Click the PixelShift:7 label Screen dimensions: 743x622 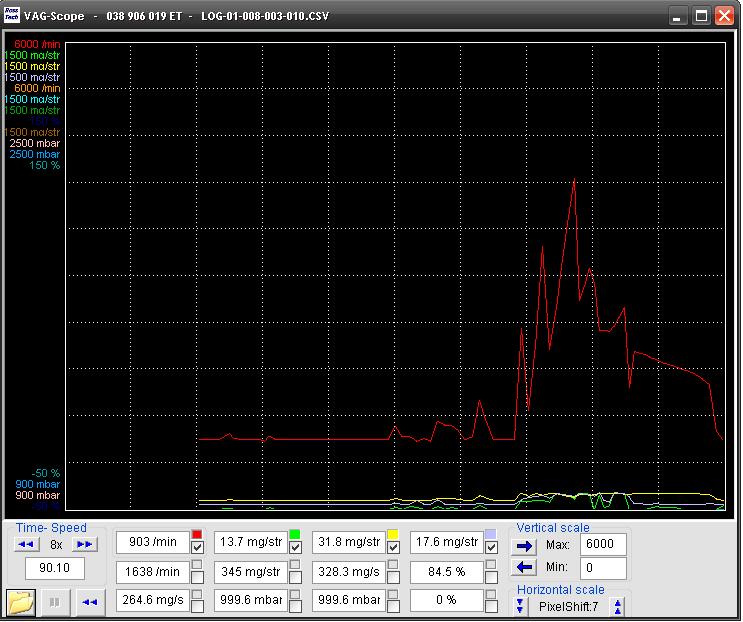click(568, 606)
